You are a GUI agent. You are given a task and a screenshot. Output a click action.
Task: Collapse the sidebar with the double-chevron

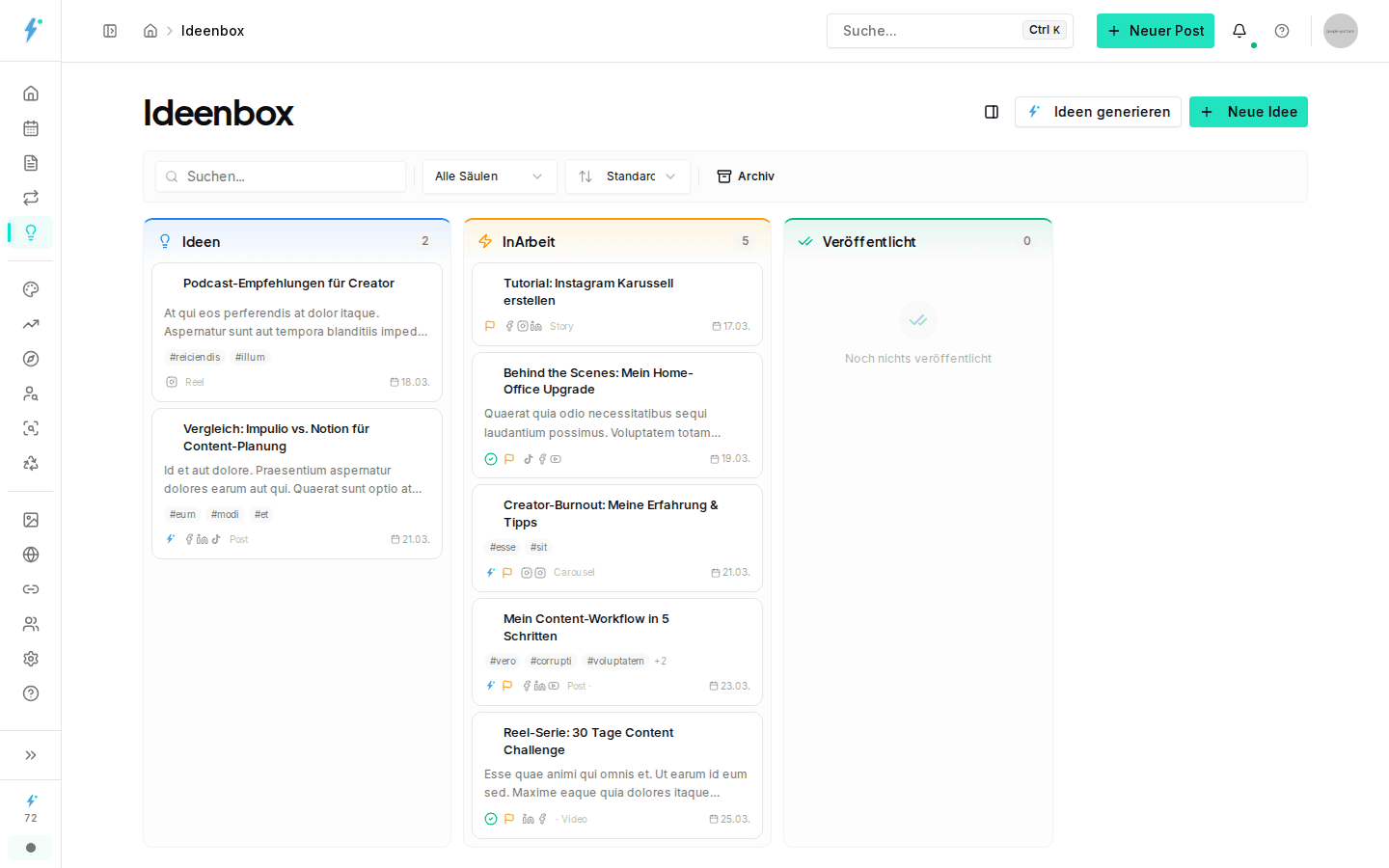(30, 755)
